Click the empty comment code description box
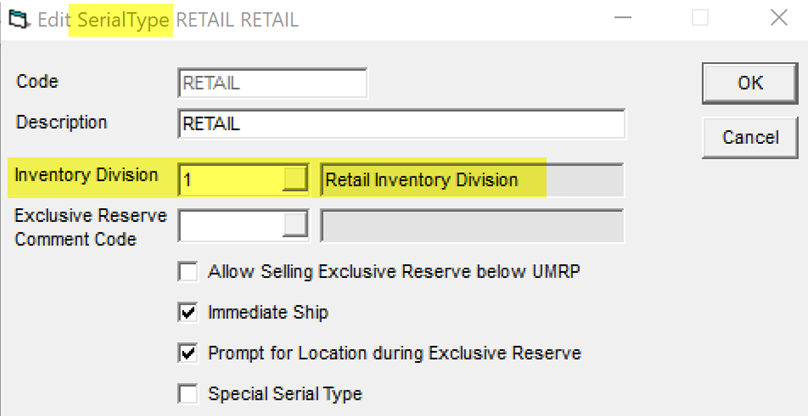 click(x=472, y=225)
